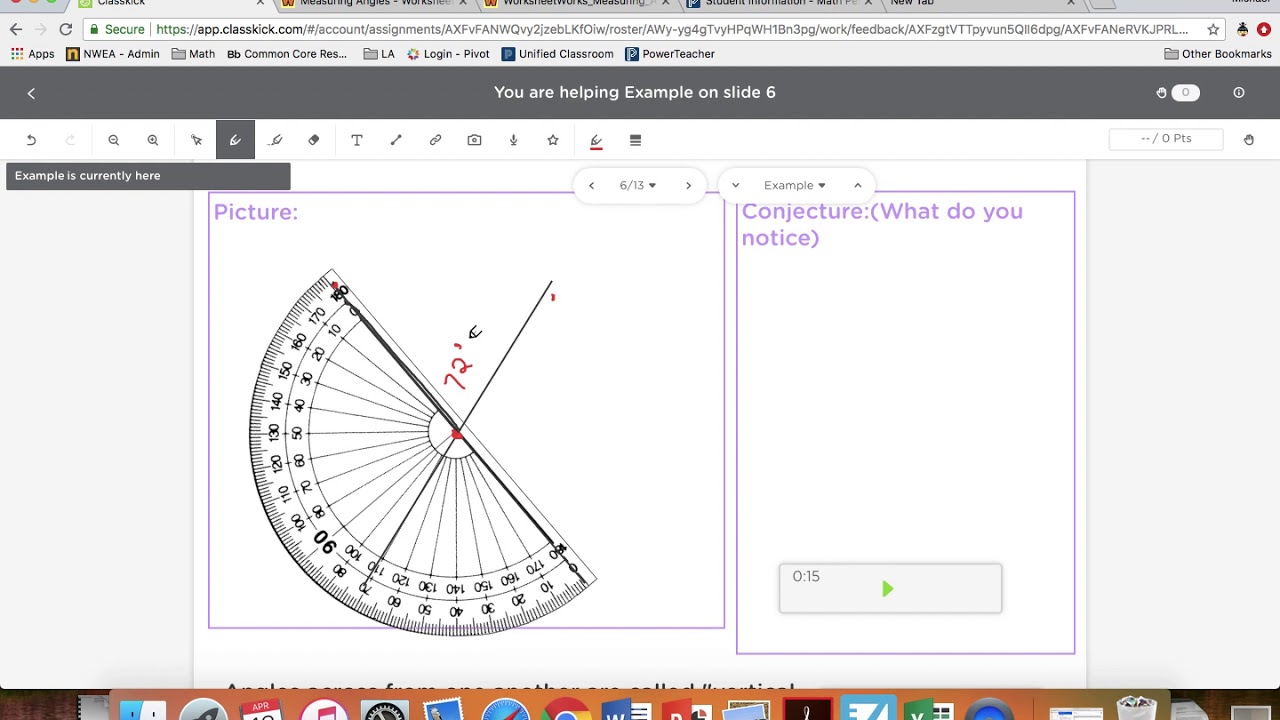Open the Login - Pivot bookmark

point(448,54)
